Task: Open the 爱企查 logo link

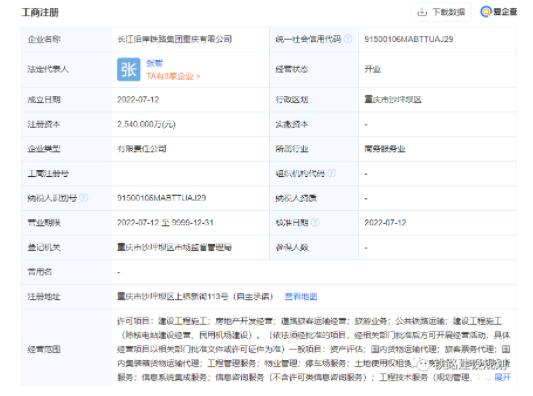Action: pos(499,12)
